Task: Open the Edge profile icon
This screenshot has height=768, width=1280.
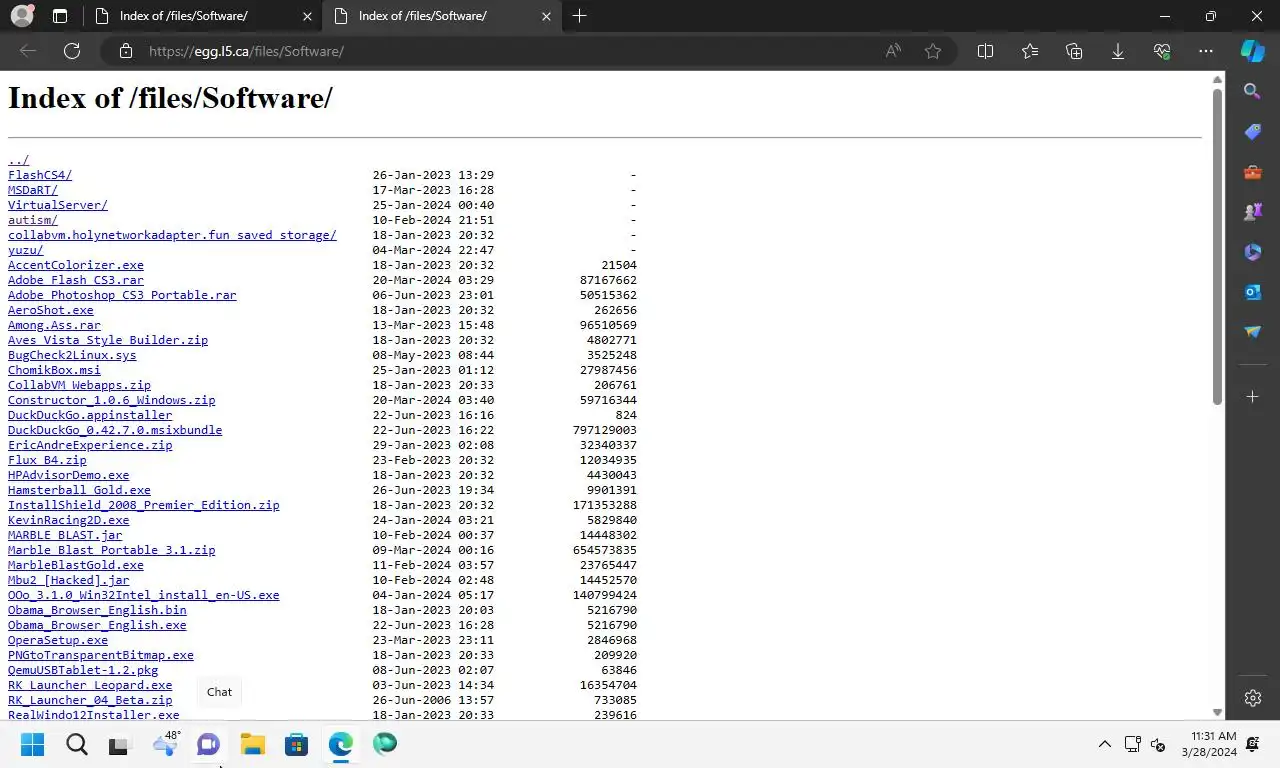Action: coord(22,16)
